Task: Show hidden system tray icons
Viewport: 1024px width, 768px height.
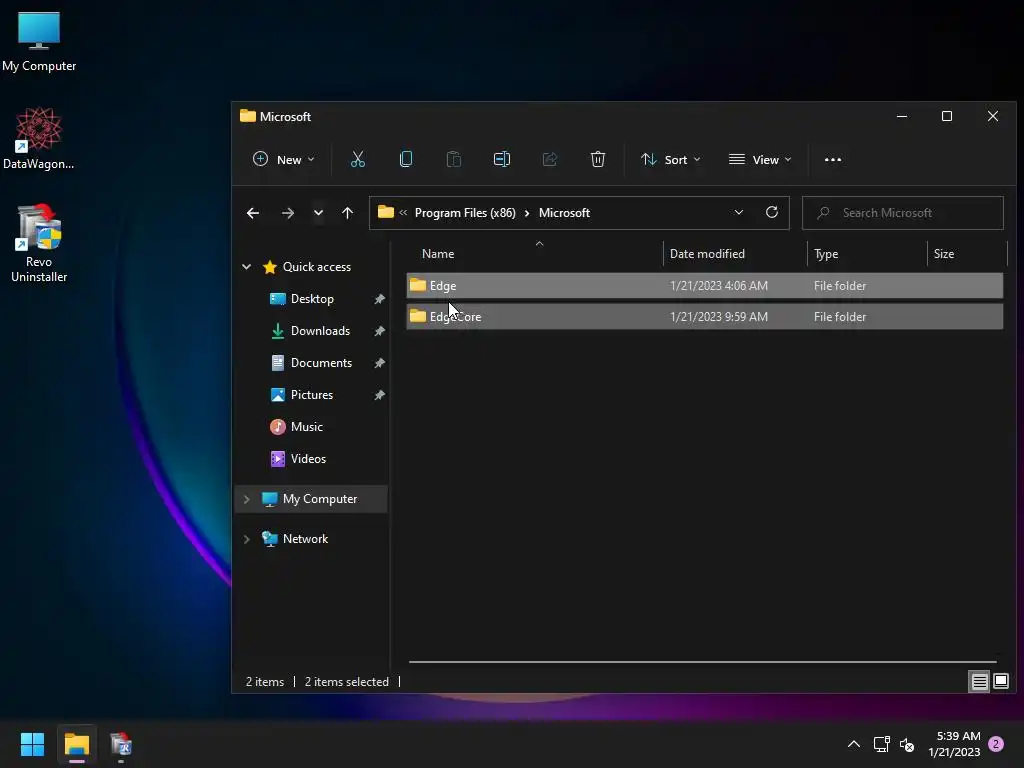Action: click(x=854, y=744)
